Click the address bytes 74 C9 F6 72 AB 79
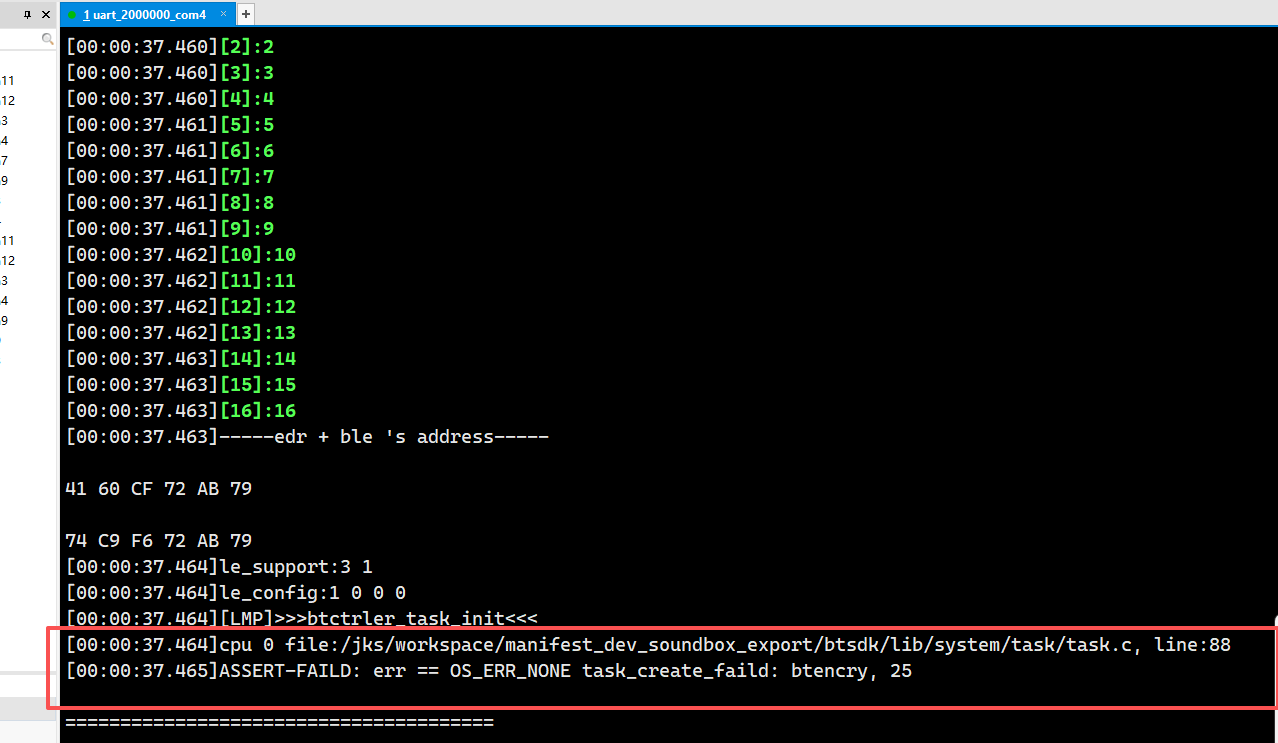This screenshot has width=1278, height=743. point(159,541)
